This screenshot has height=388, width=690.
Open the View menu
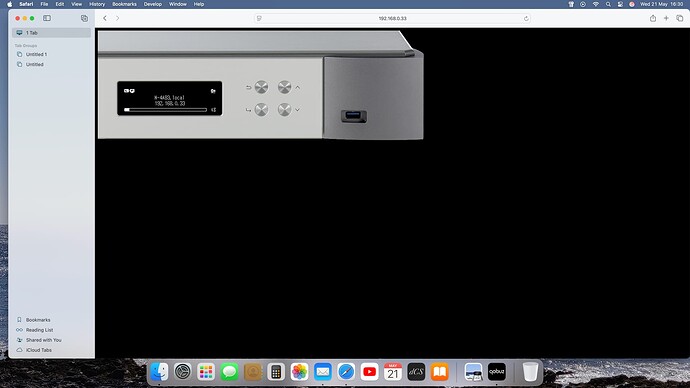point(77,4)
